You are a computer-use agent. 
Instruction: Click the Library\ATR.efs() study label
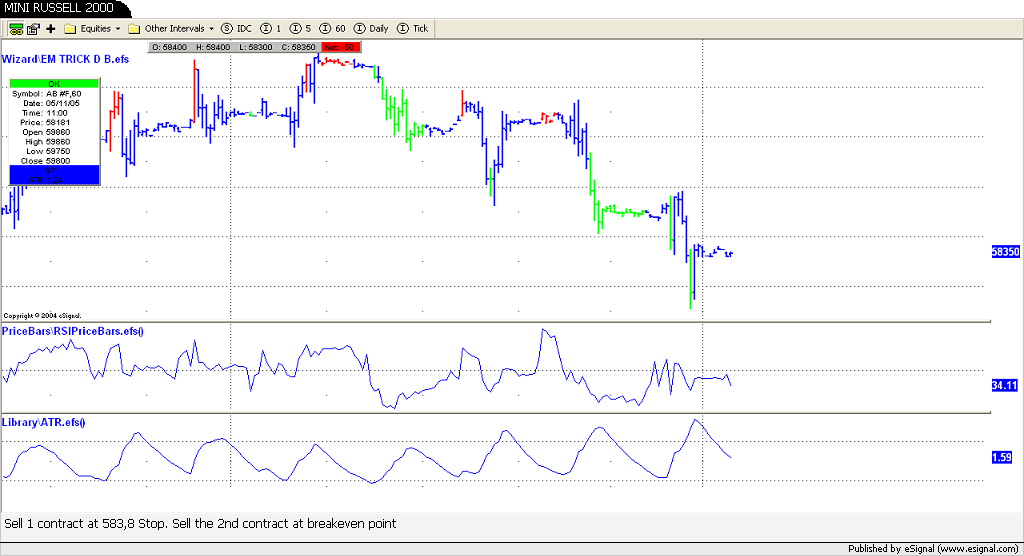pyautogui.click(x=44, y=423)
